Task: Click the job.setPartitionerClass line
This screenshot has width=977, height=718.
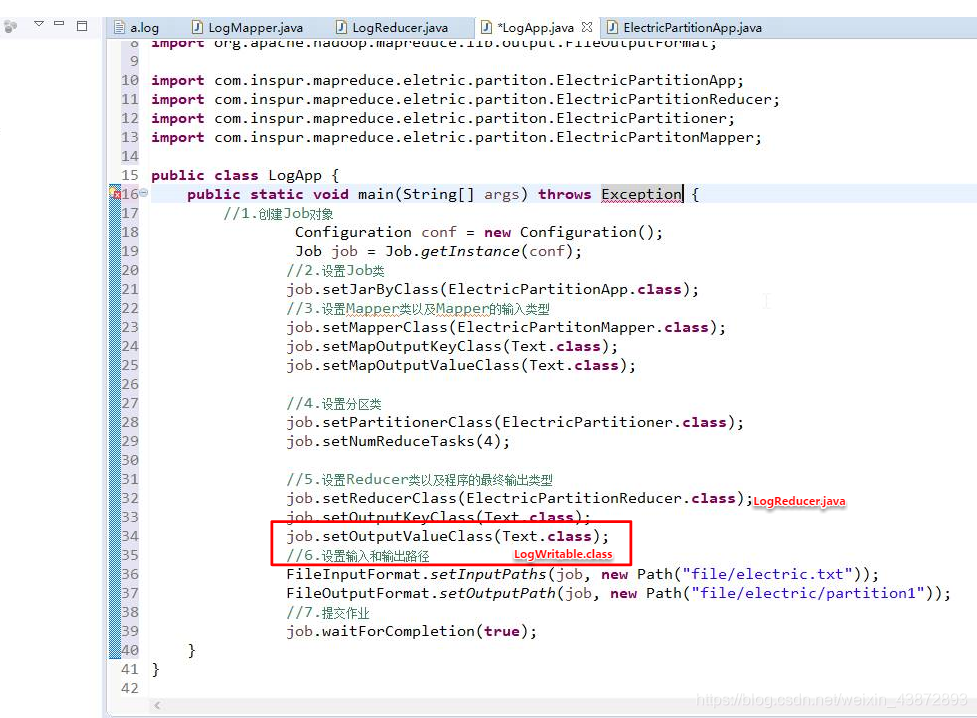Action: (x=515, y=423)
